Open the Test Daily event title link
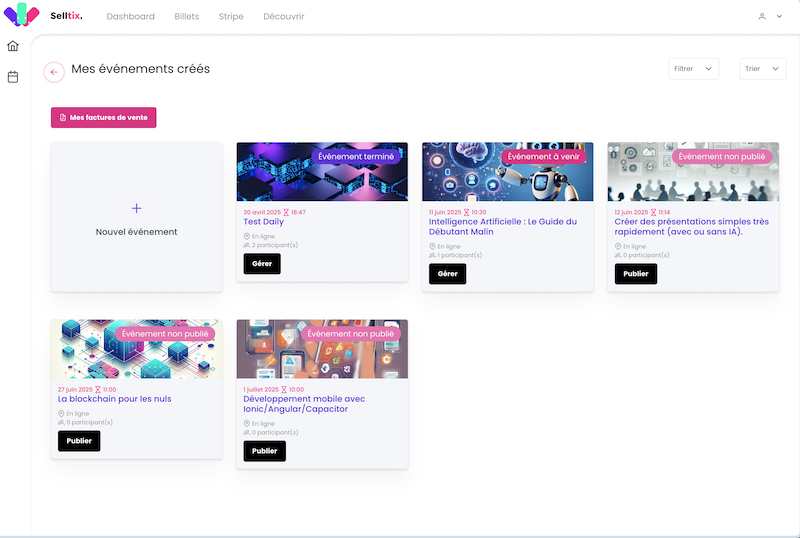The image size is (800, 538). [x=264, y=222]
